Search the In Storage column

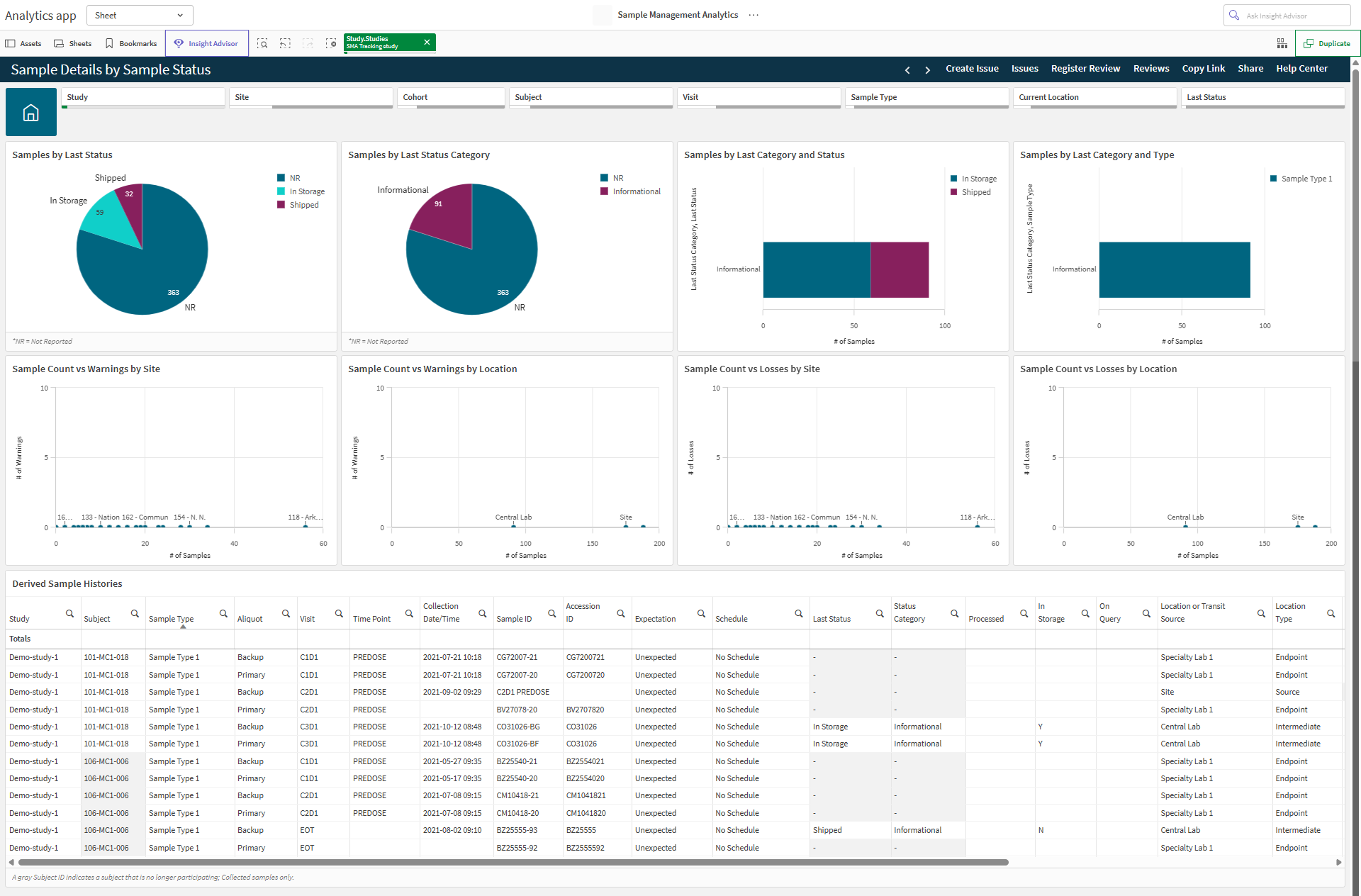pos(1085,614)
